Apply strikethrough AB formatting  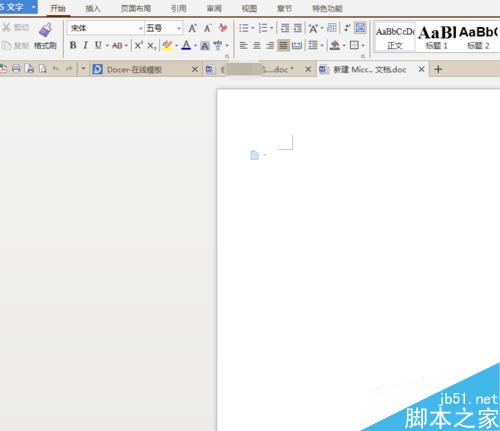coord(117,45)
